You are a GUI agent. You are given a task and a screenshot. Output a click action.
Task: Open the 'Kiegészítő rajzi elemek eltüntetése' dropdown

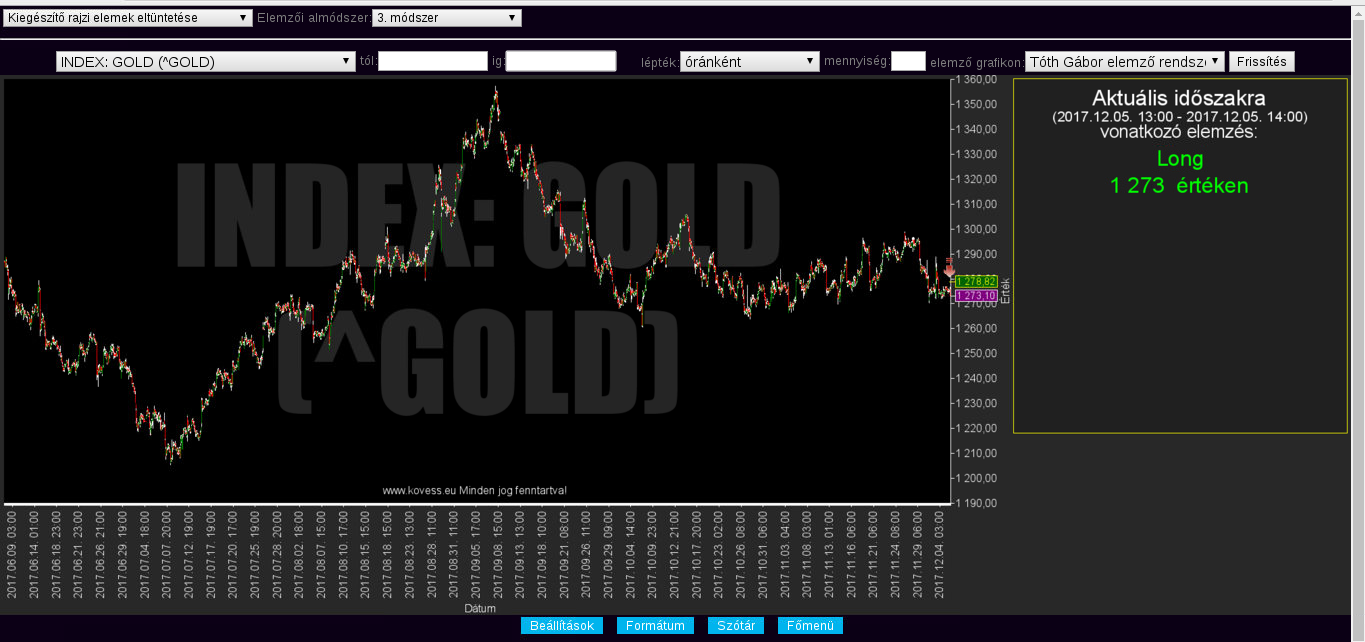[127, 18]
